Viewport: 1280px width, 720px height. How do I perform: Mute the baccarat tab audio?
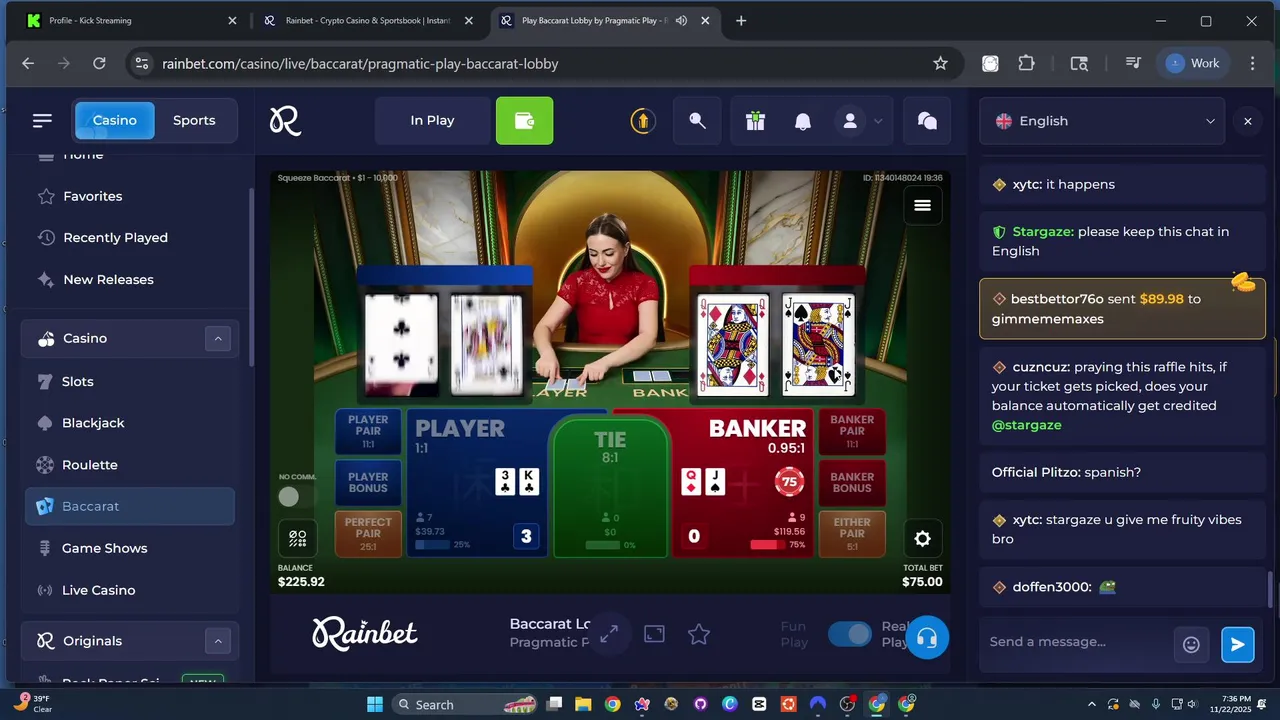pos(682,20)
